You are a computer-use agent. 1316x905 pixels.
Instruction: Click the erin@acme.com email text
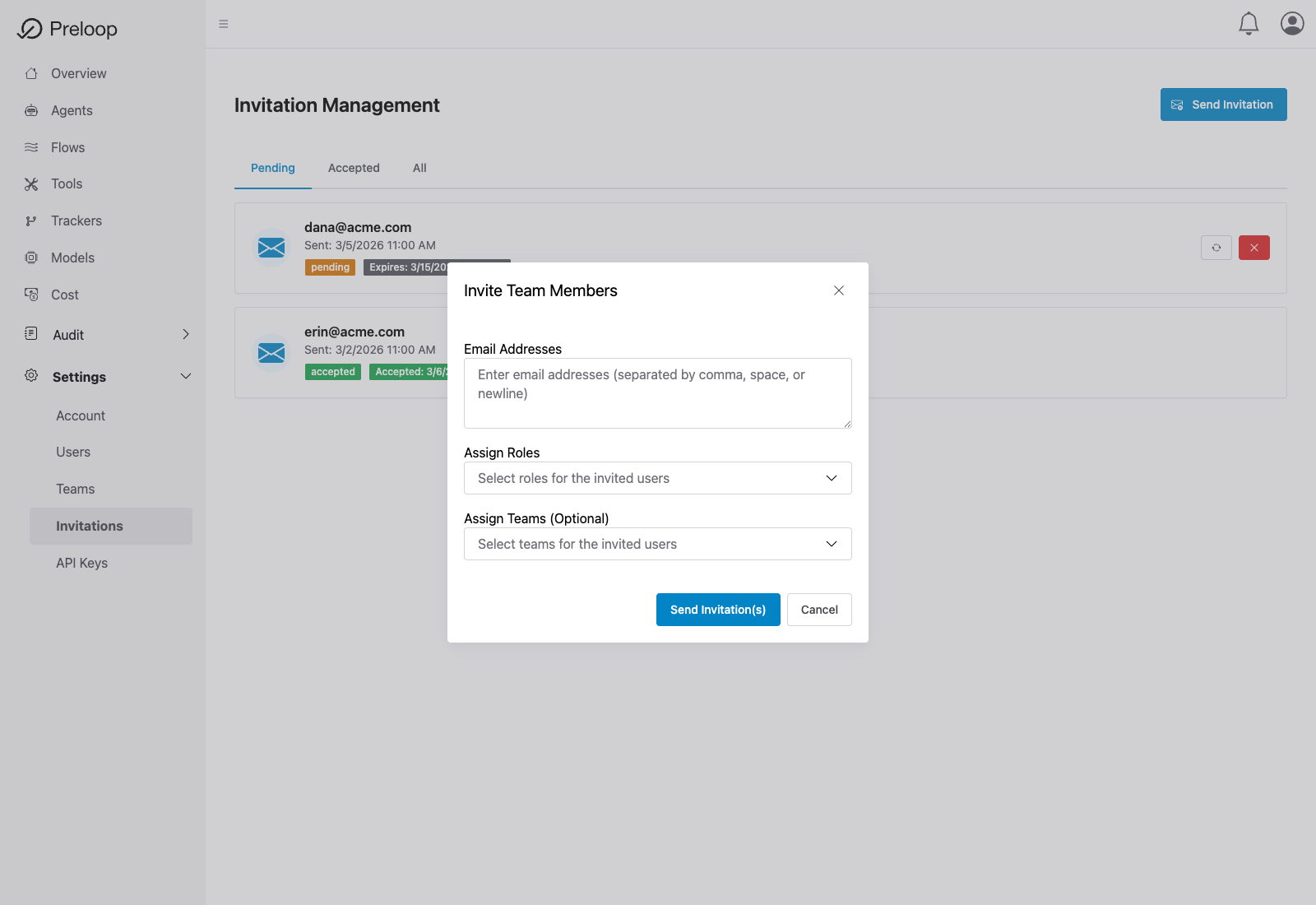354,332
